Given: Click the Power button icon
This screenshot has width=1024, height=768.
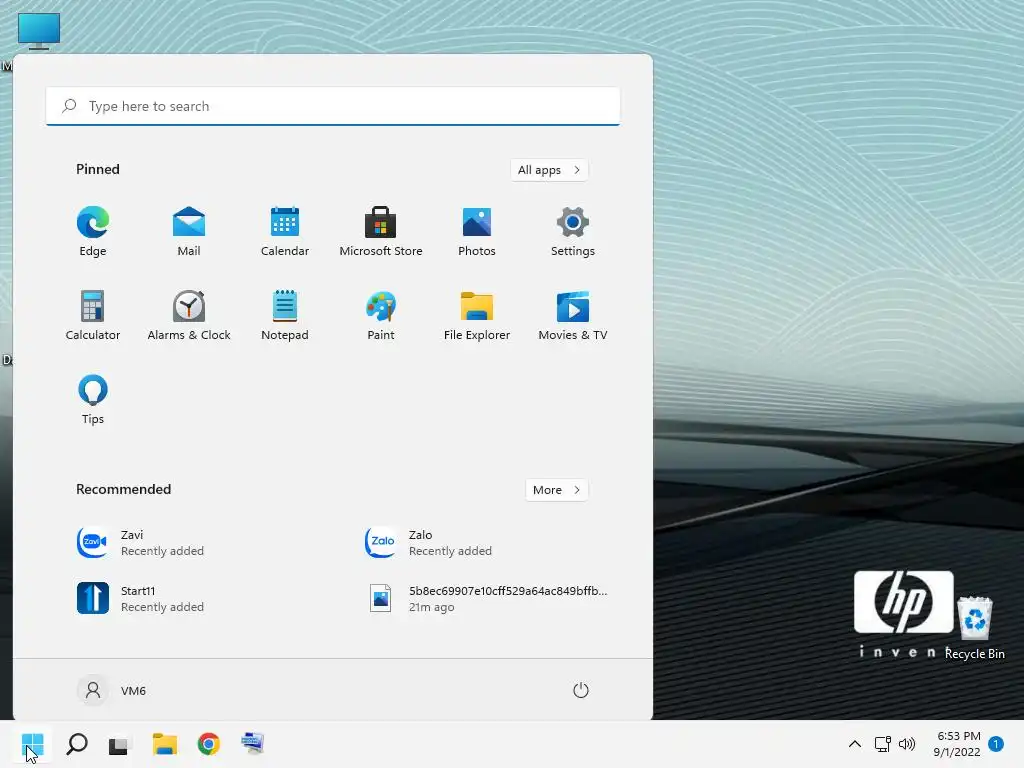Looking at the screenshot, I should [581, 690].
